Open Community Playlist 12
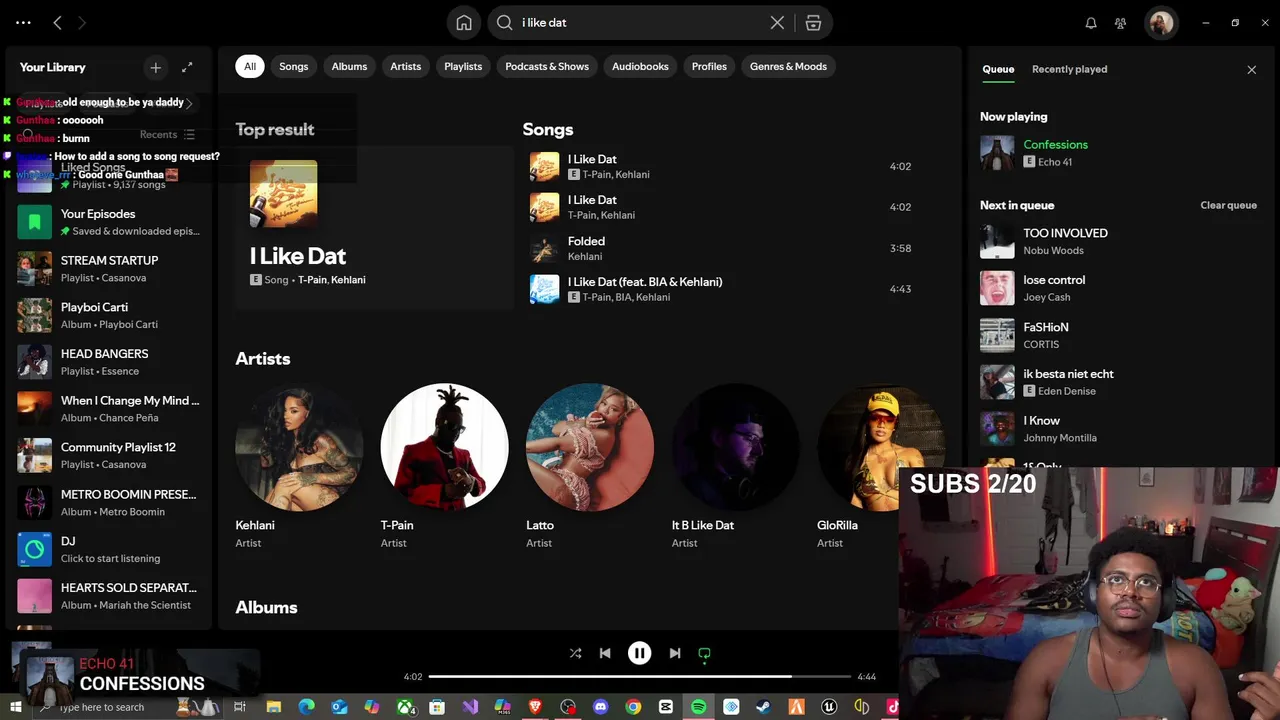The image size is (1280, 720). click(x=110, y=455)
